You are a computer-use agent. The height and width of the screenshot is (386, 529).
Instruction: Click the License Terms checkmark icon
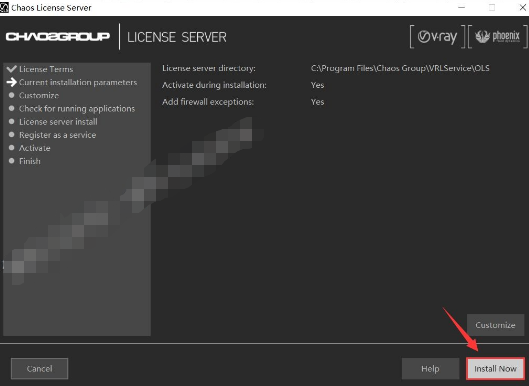click(x=11, y=69)
